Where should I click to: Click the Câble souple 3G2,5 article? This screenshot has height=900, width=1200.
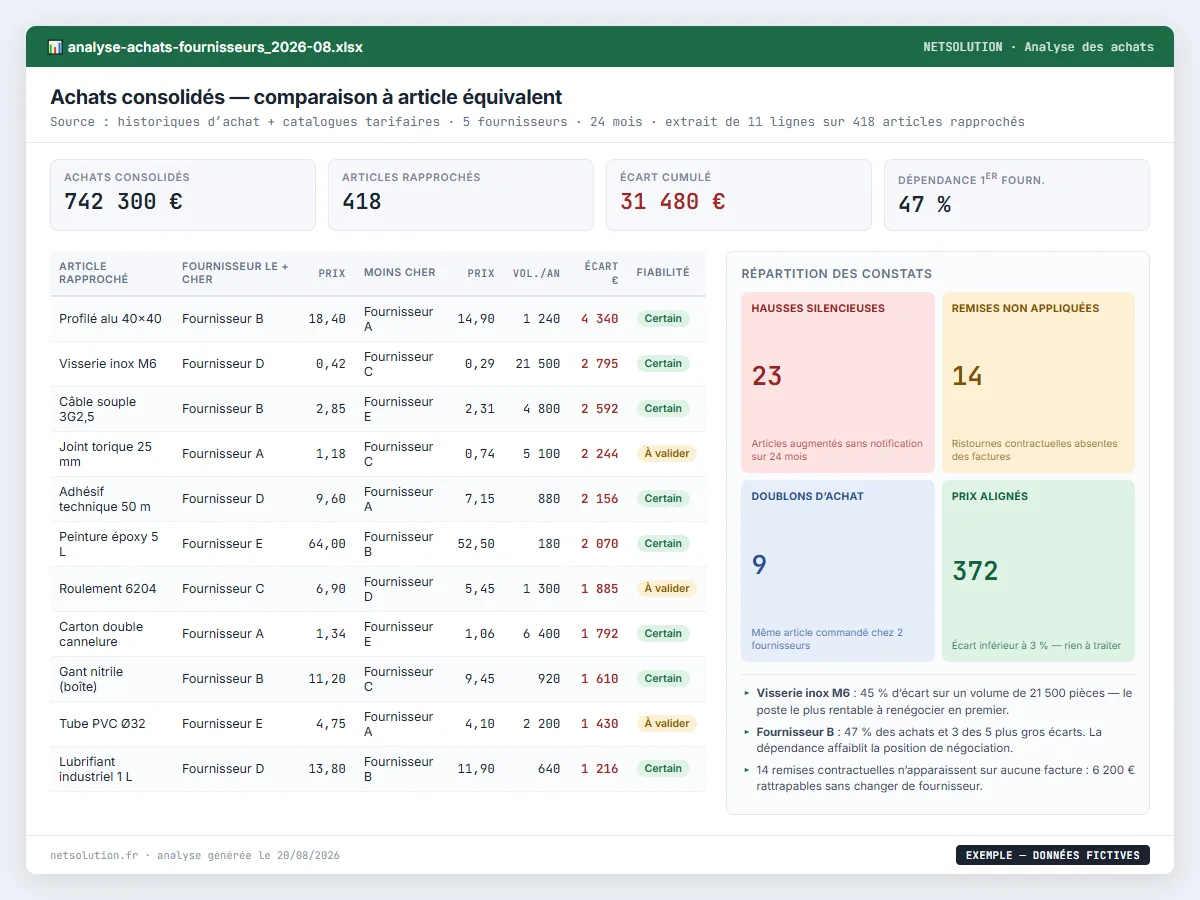pos(97,409)
